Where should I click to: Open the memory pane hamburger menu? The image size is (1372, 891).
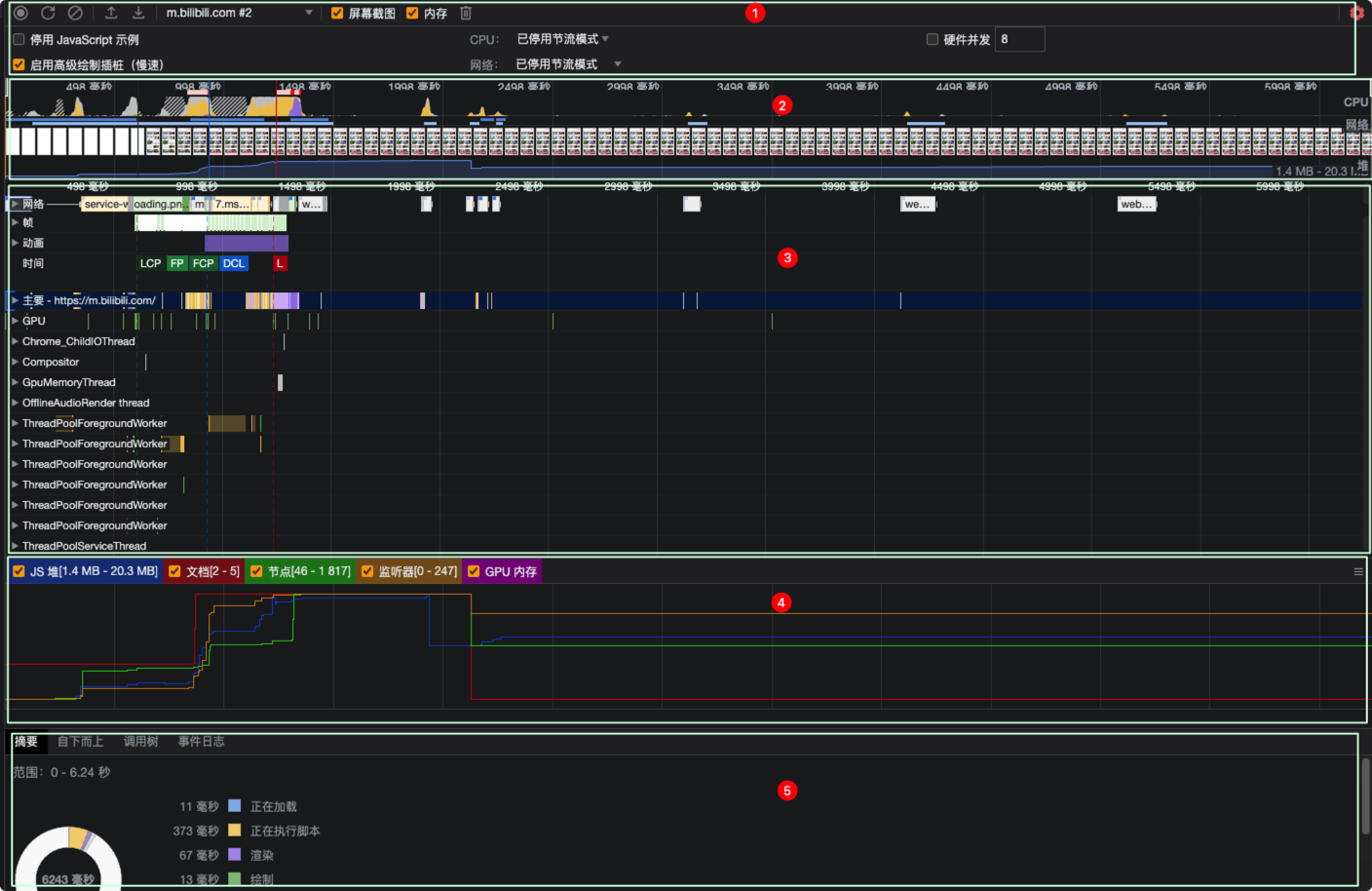tap(1358, 572)
